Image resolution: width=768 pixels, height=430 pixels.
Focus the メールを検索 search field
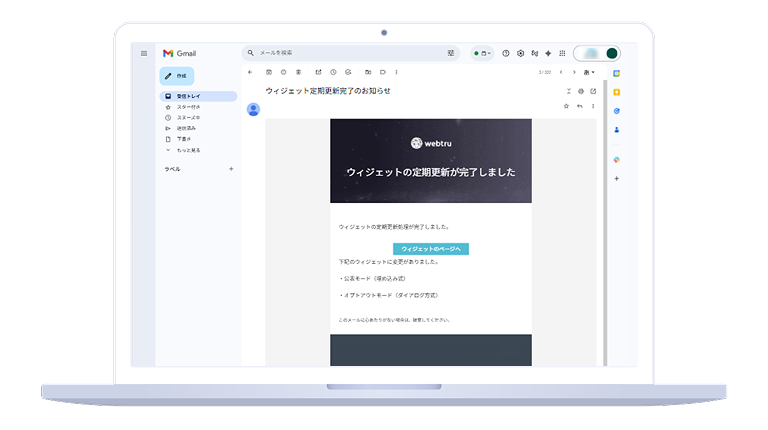coord(350,53)
